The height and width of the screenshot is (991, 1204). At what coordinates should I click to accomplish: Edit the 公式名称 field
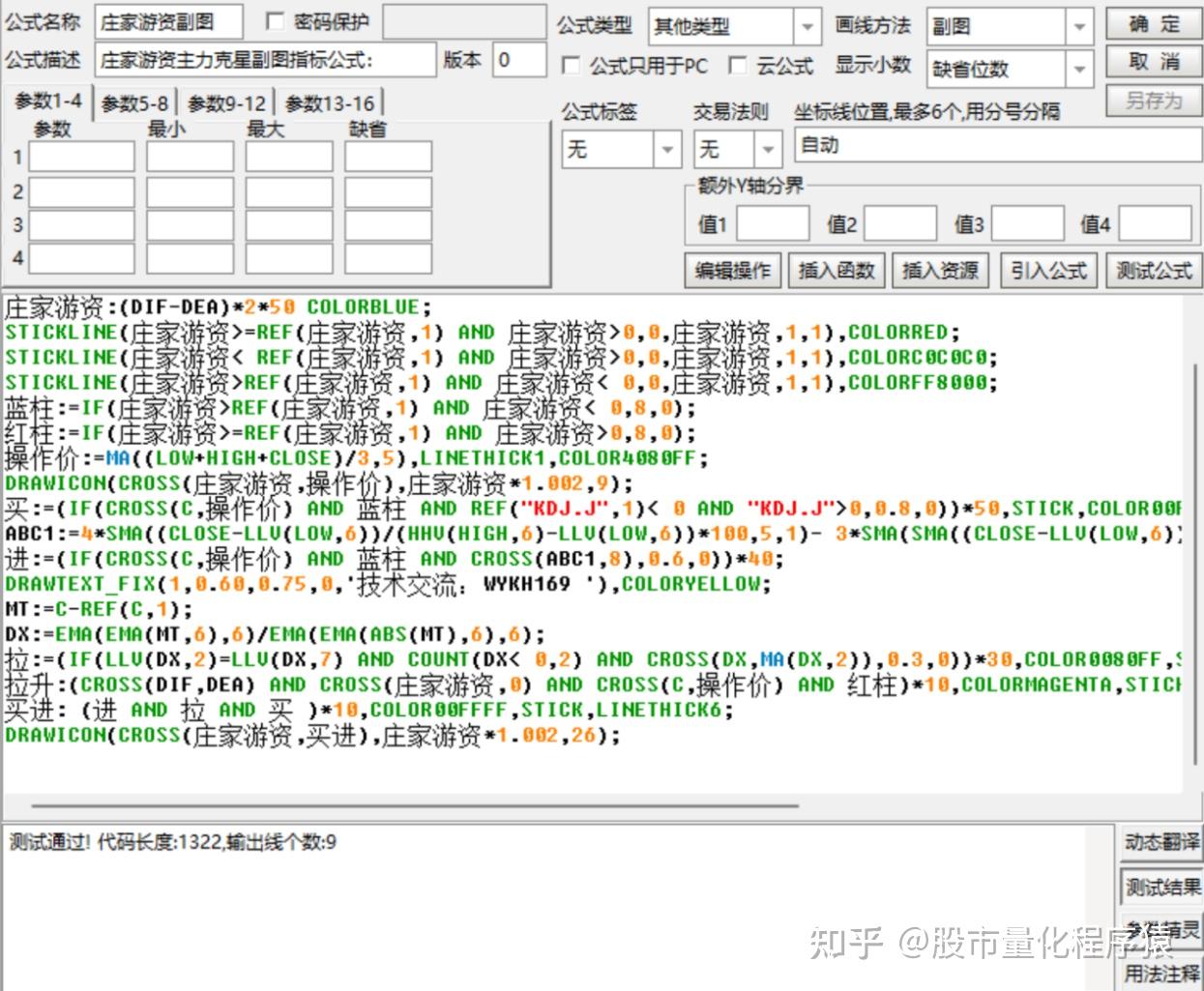[168, 21]
